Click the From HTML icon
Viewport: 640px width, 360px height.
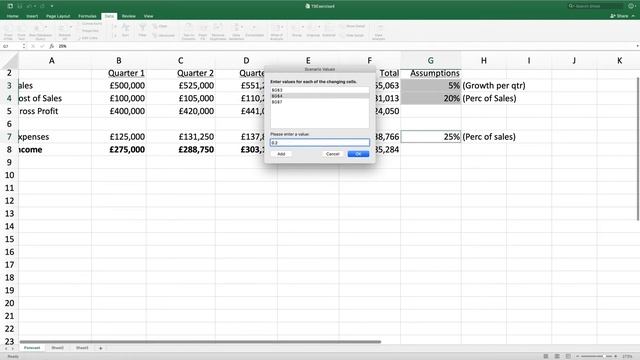click(x=8, y=31)
